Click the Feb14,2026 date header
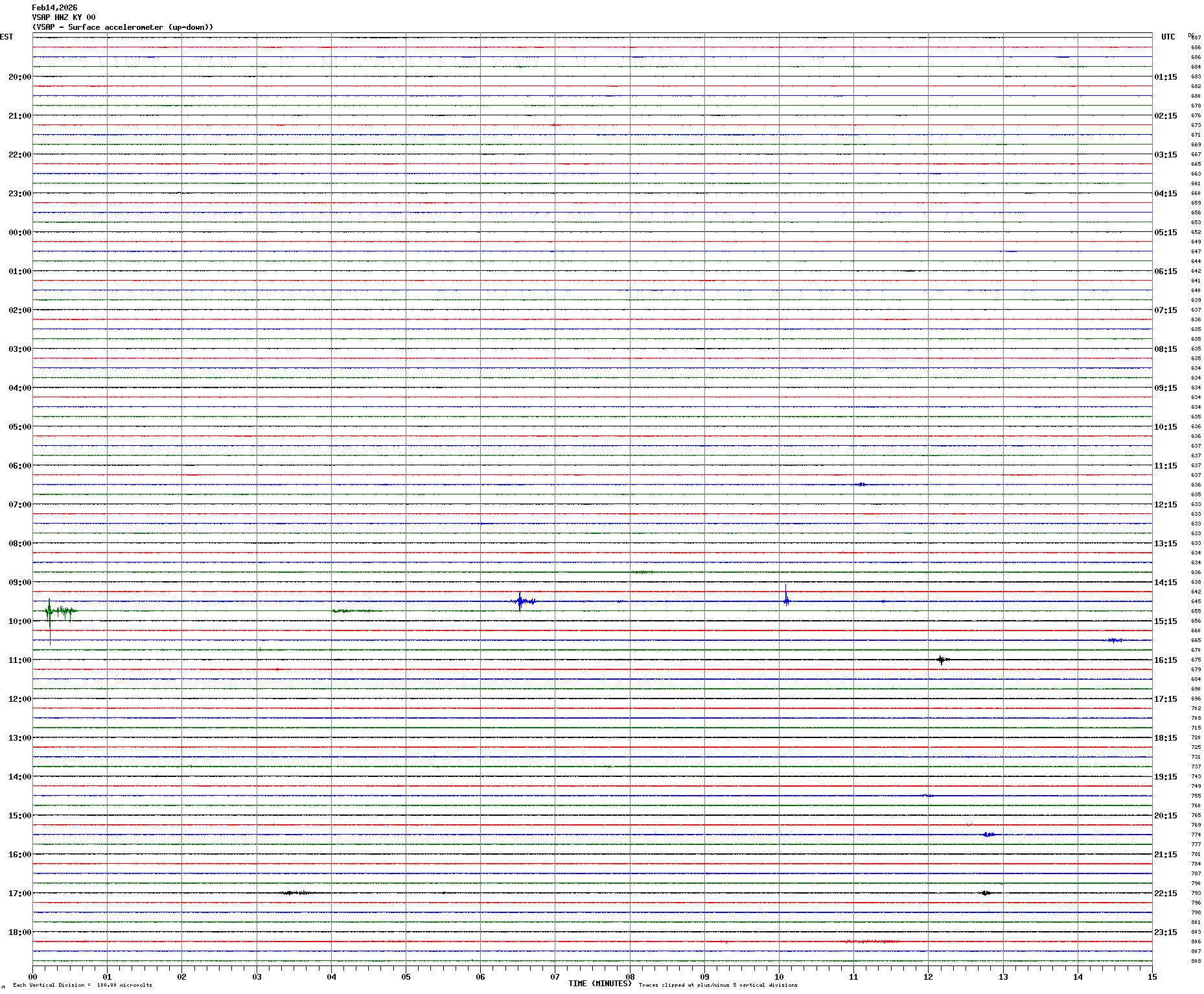This screenshot has height=994, width=1204. click(x=54, y=8)
